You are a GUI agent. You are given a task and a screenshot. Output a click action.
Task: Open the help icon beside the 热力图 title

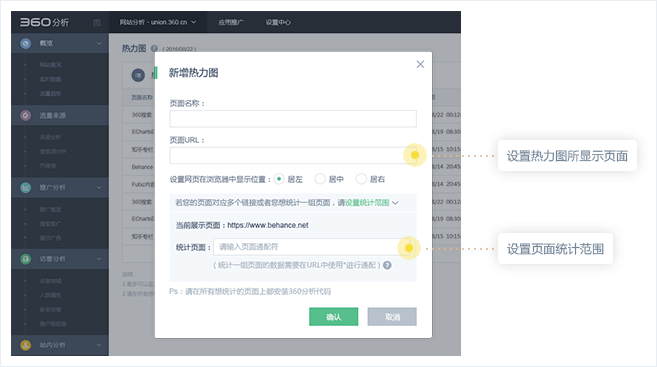[x=154, y=49]
